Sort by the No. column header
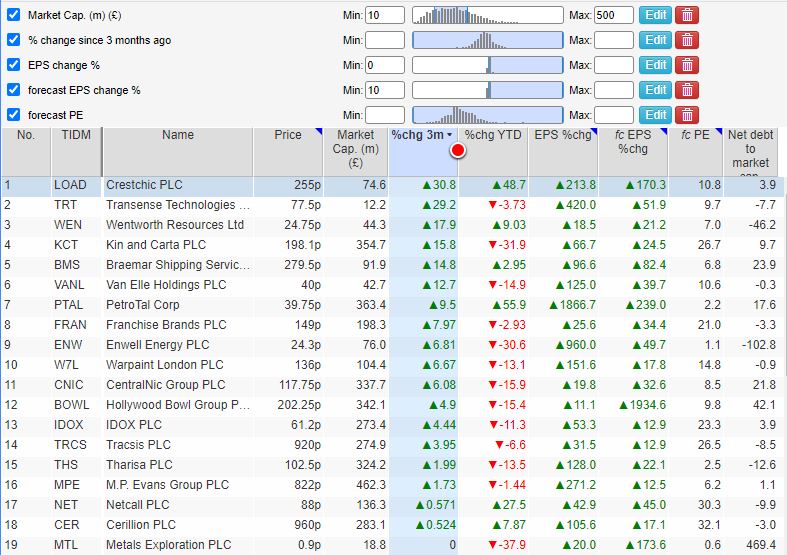The height and width of the screenshot is (555, 787). tap(26, 151)
